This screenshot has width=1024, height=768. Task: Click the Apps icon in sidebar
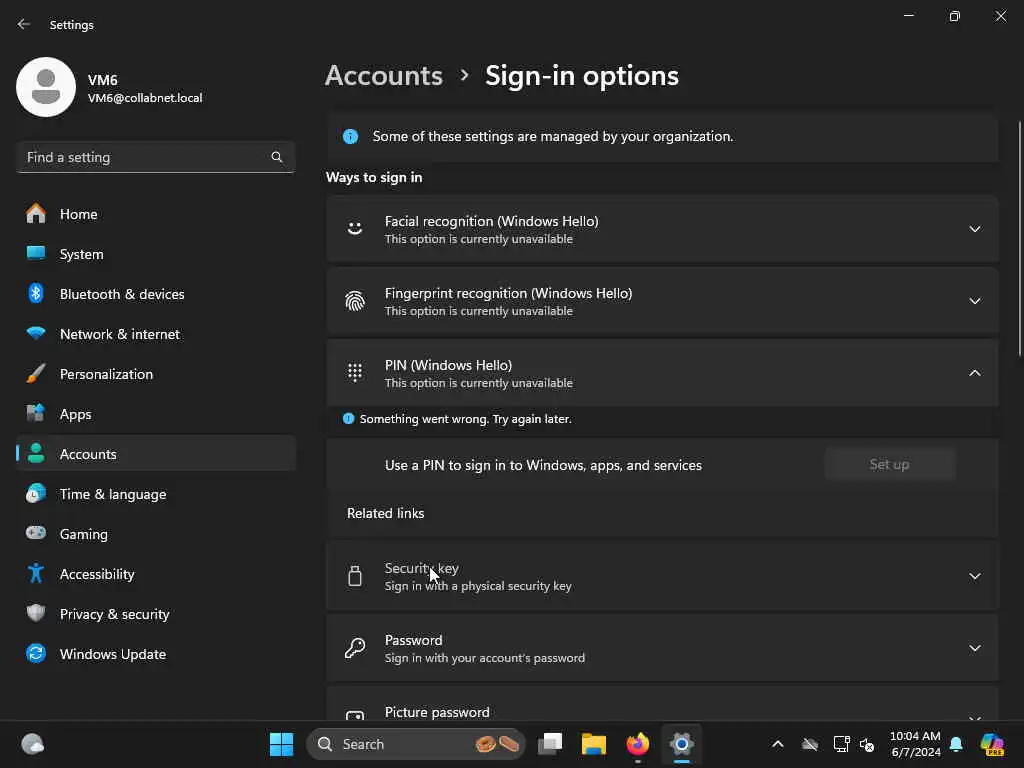[x=36, y=413]
